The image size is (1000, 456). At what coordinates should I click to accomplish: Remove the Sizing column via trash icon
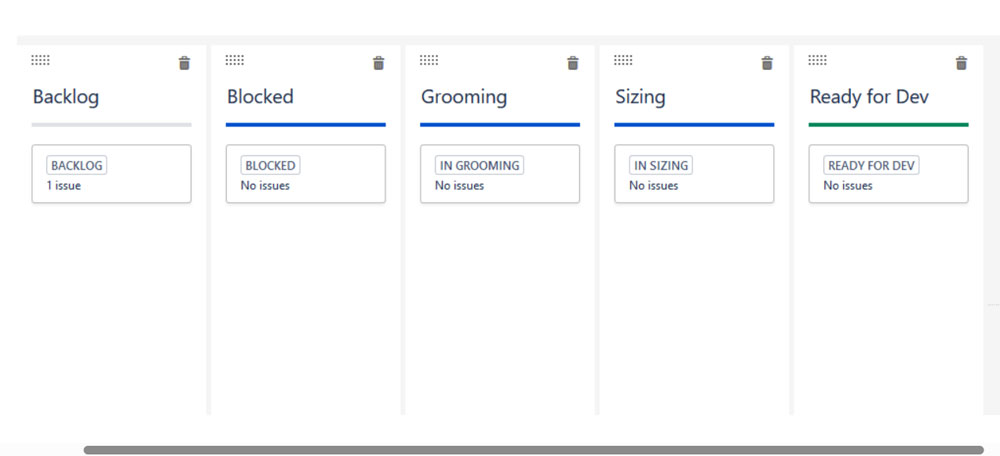(x=767, y=63)
